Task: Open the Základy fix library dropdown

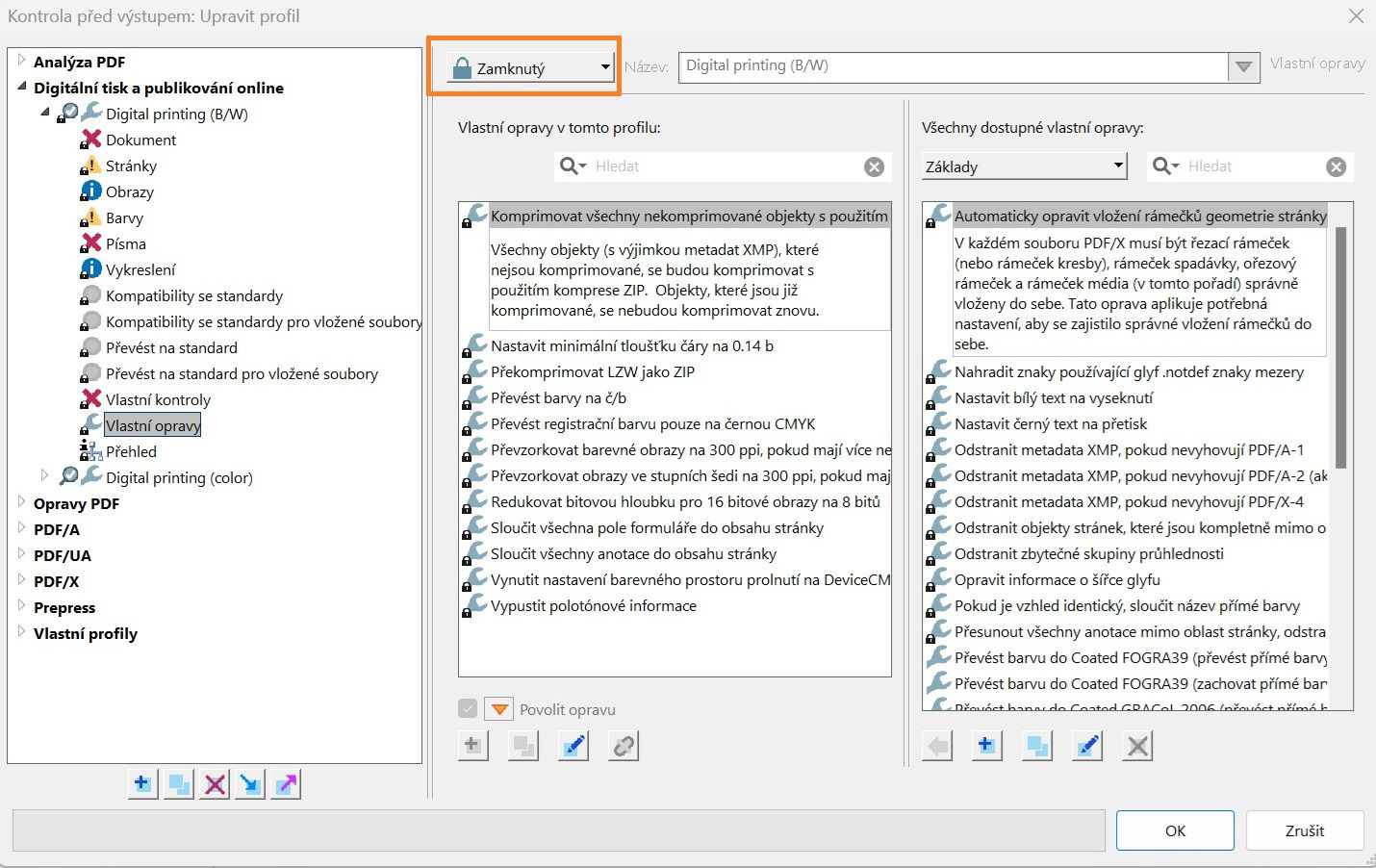Action: click(1024, 166)
